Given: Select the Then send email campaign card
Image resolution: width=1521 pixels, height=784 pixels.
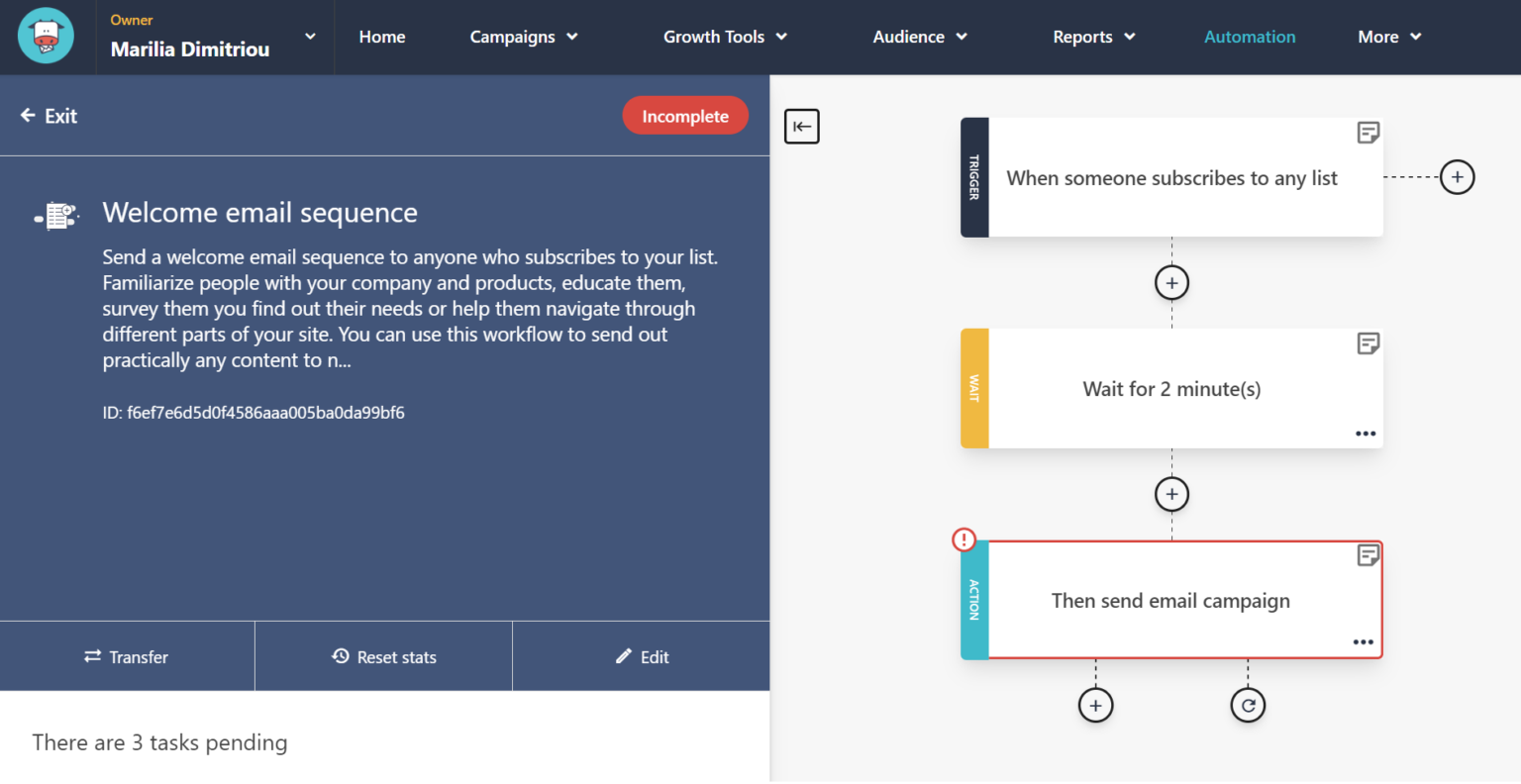Looking at the screenshot, I should (x=1171, y=600).
